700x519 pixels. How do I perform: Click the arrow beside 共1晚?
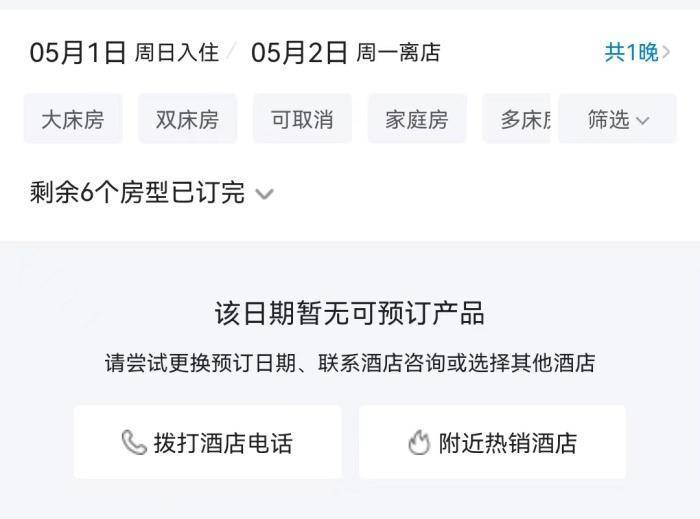pos(666,52)
